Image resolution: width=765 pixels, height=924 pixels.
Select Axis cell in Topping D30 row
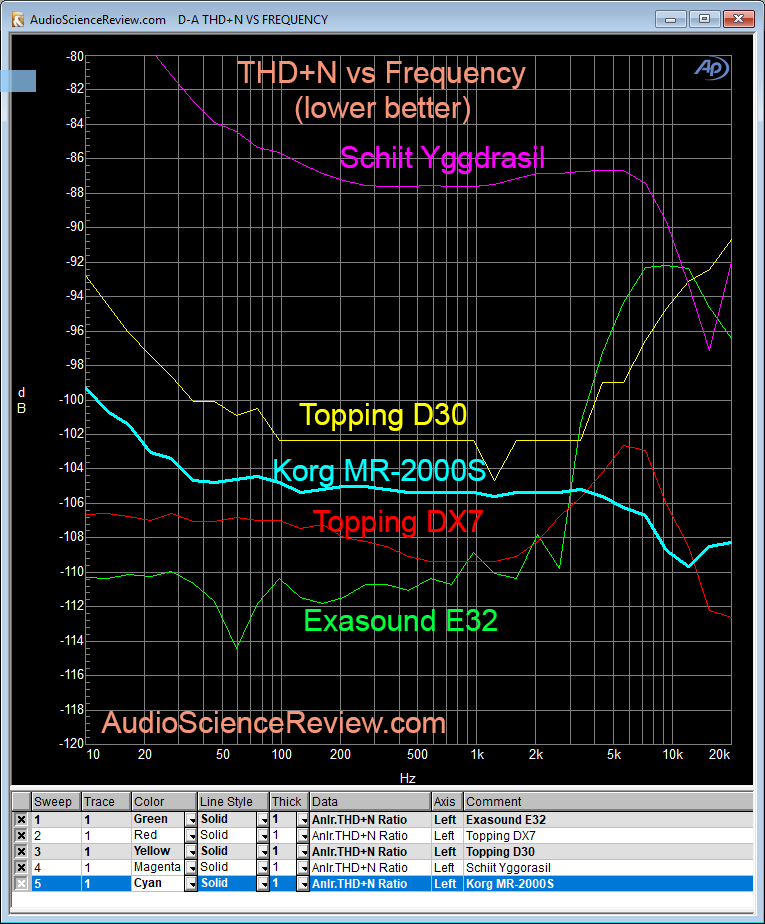(447, 852)
